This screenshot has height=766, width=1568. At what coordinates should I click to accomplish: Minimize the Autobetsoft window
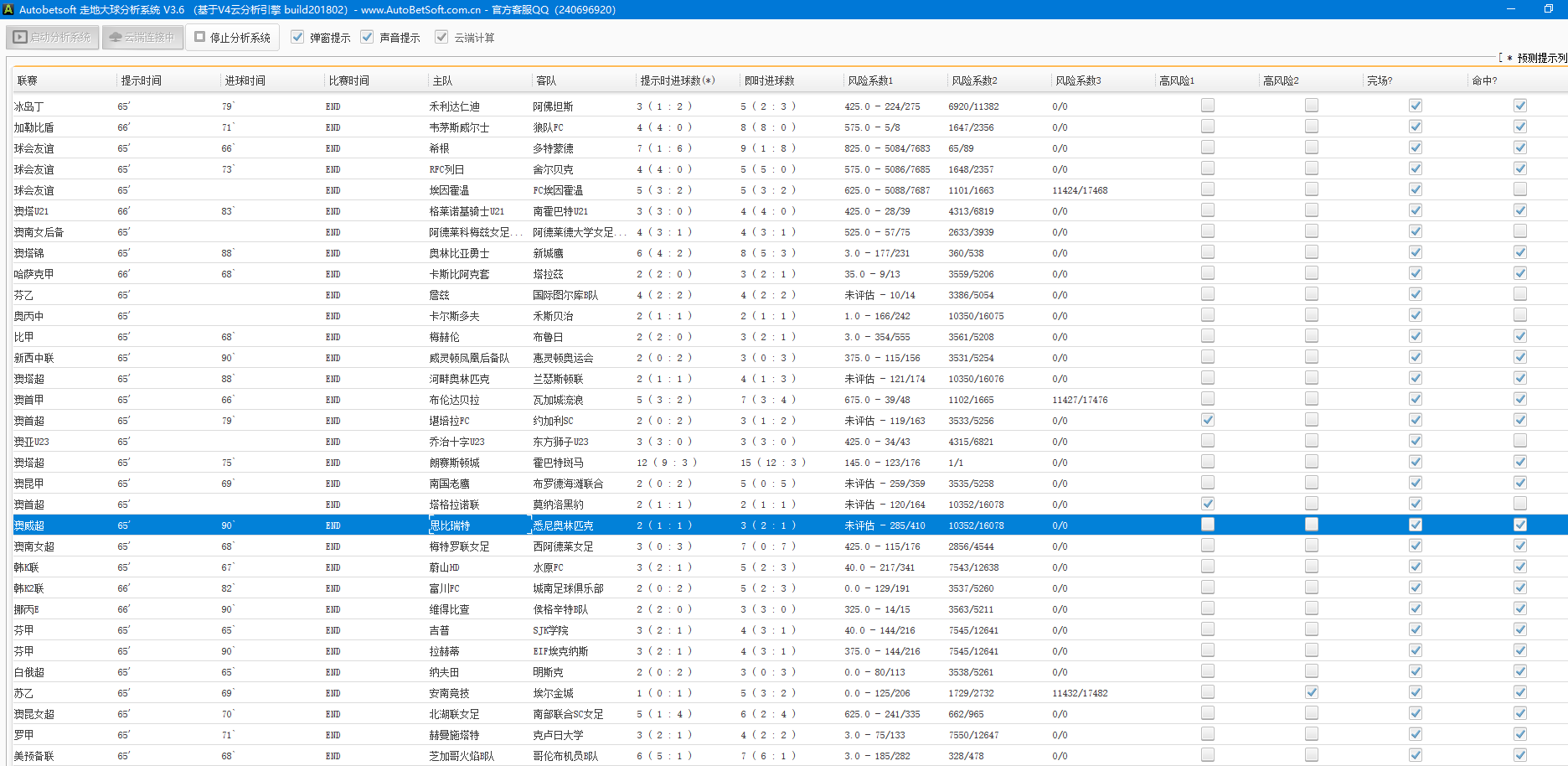tap(1511, 9)
